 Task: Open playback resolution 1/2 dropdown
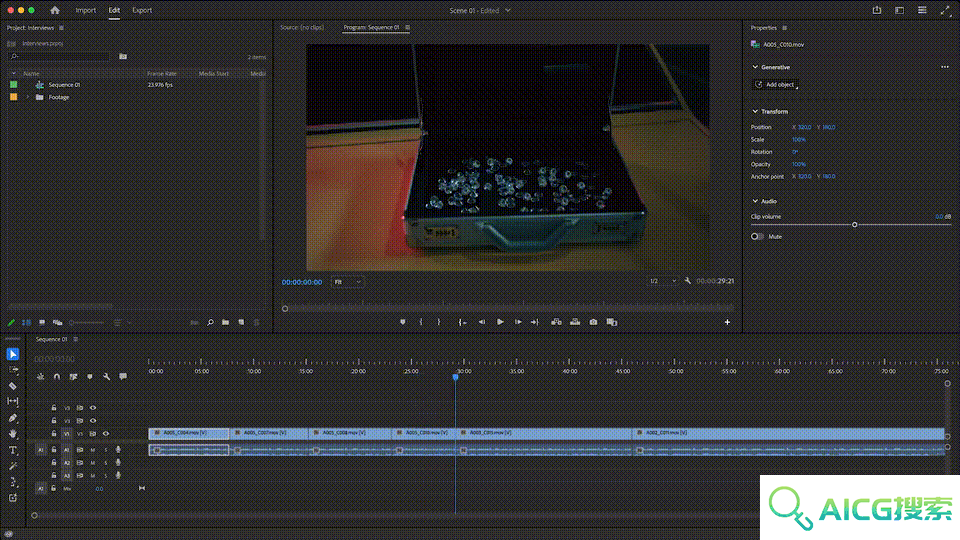[x=663, y=281]
